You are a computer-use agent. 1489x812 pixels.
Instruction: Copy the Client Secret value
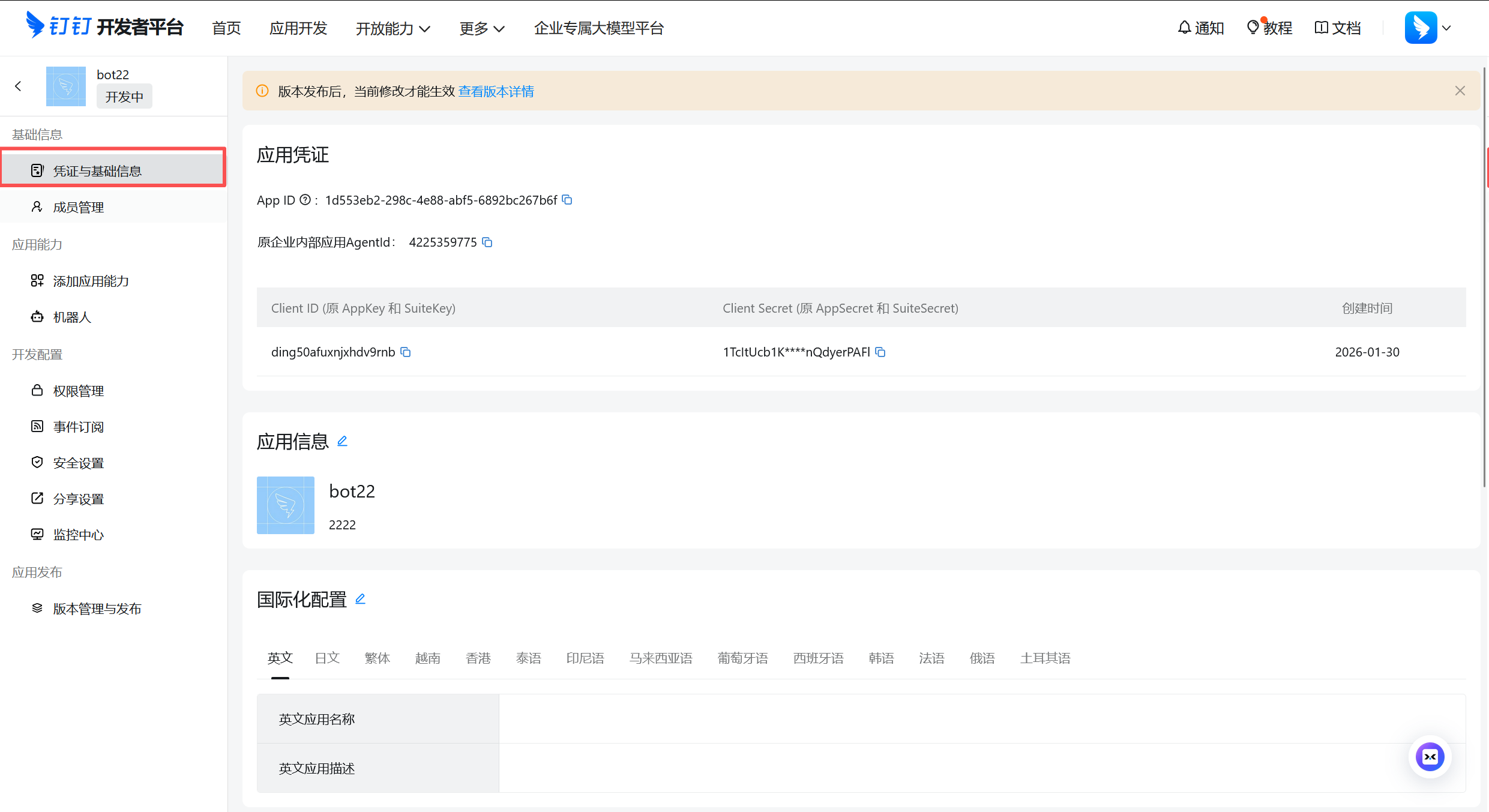(880, 352)
